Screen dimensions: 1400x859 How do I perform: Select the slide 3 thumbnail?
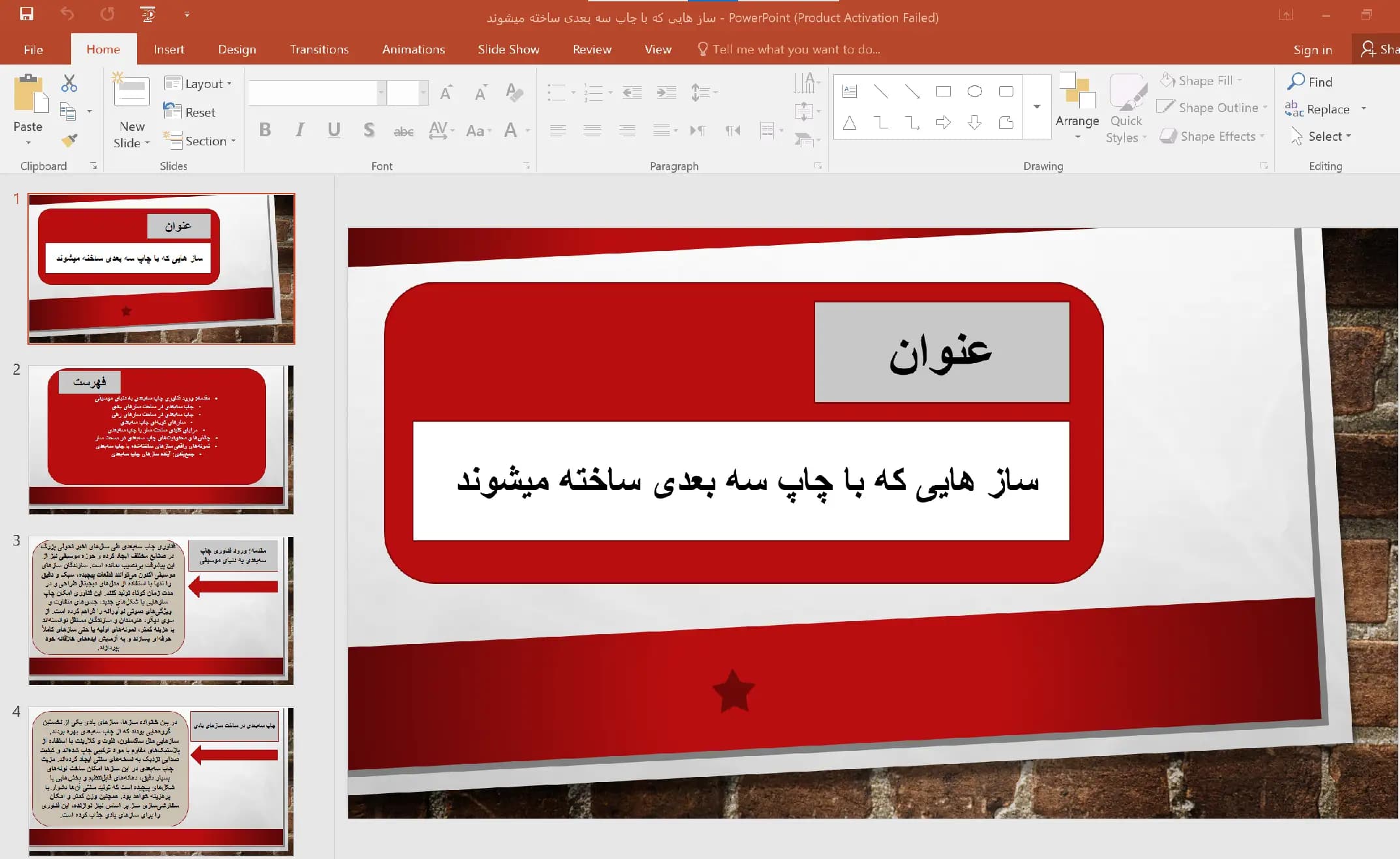(x=161, y=610)
